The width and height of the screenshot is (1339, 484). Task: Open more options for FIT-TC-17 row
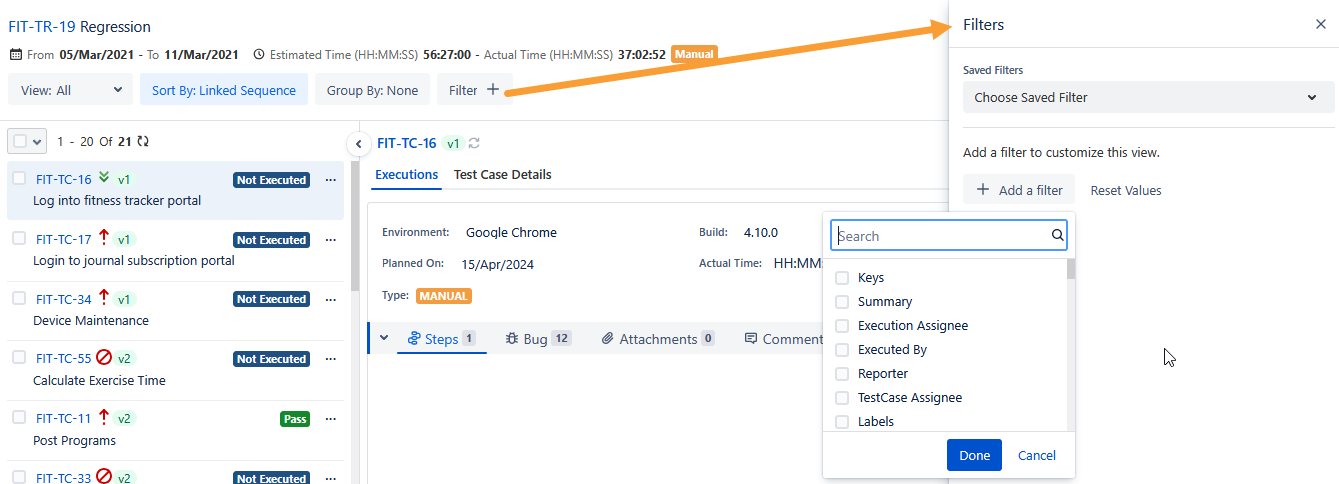[x=331, y=240]
